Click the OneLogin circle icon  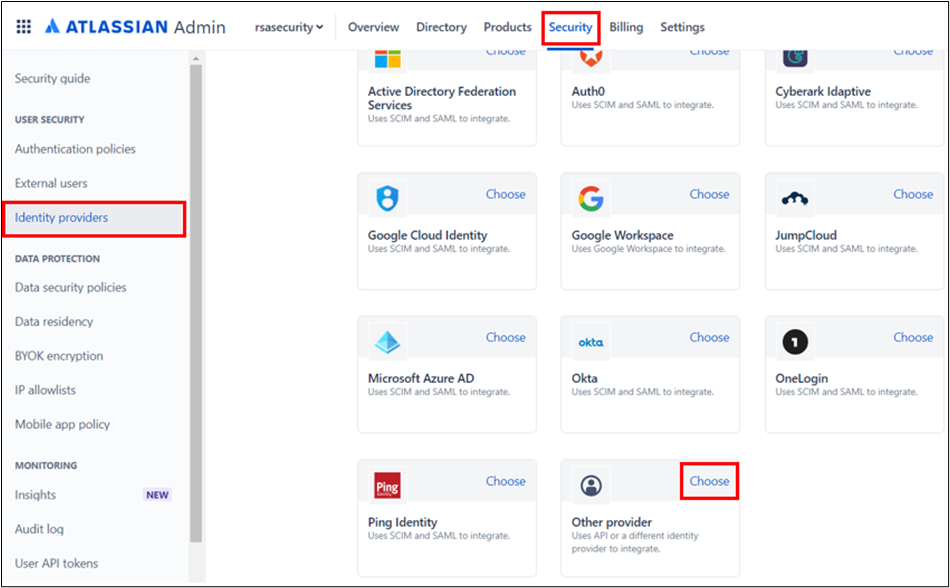point(795,342)
